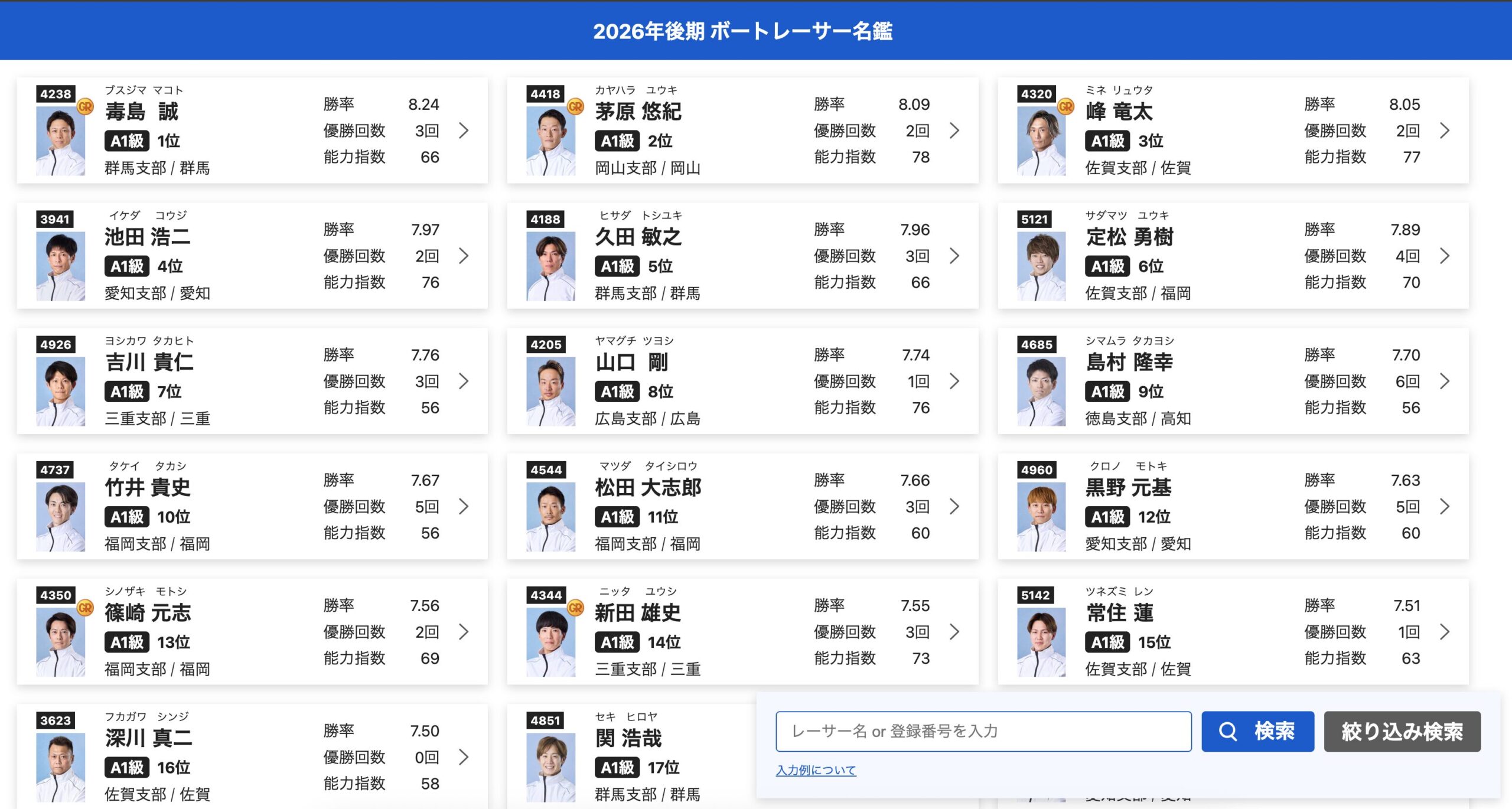Click 久田 敏之's profile photo
Viewport: 1512px width, 809px height.
(550, 266)
